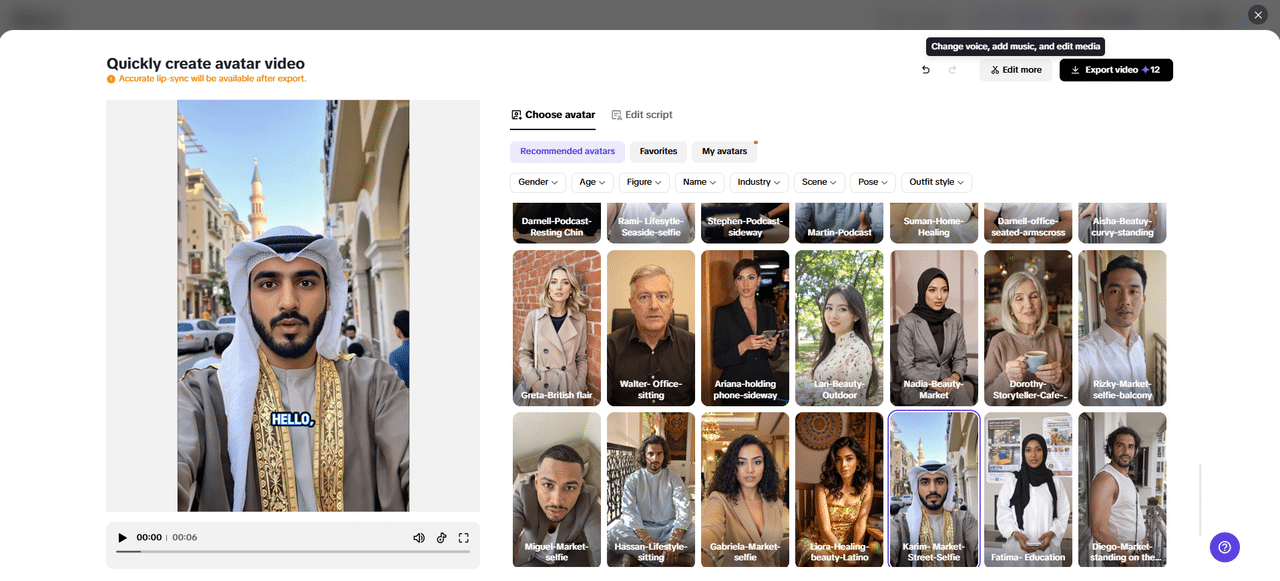Select the Recommended avatars tab
Viewport: 1280px width, 581px height.
567,152
